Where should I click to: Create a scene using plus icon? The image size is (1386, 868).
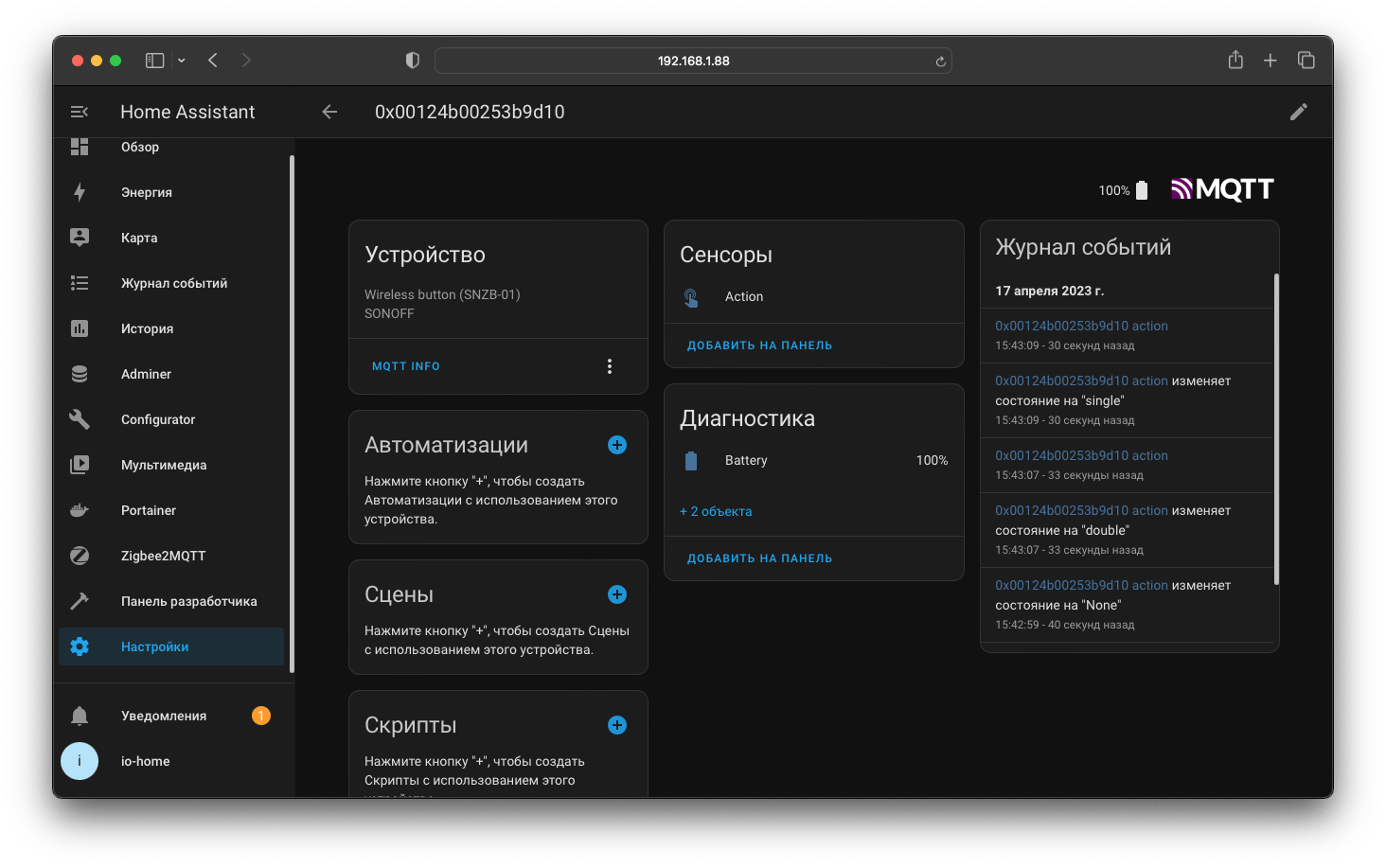pyautogui.click(x=617, y=594)
